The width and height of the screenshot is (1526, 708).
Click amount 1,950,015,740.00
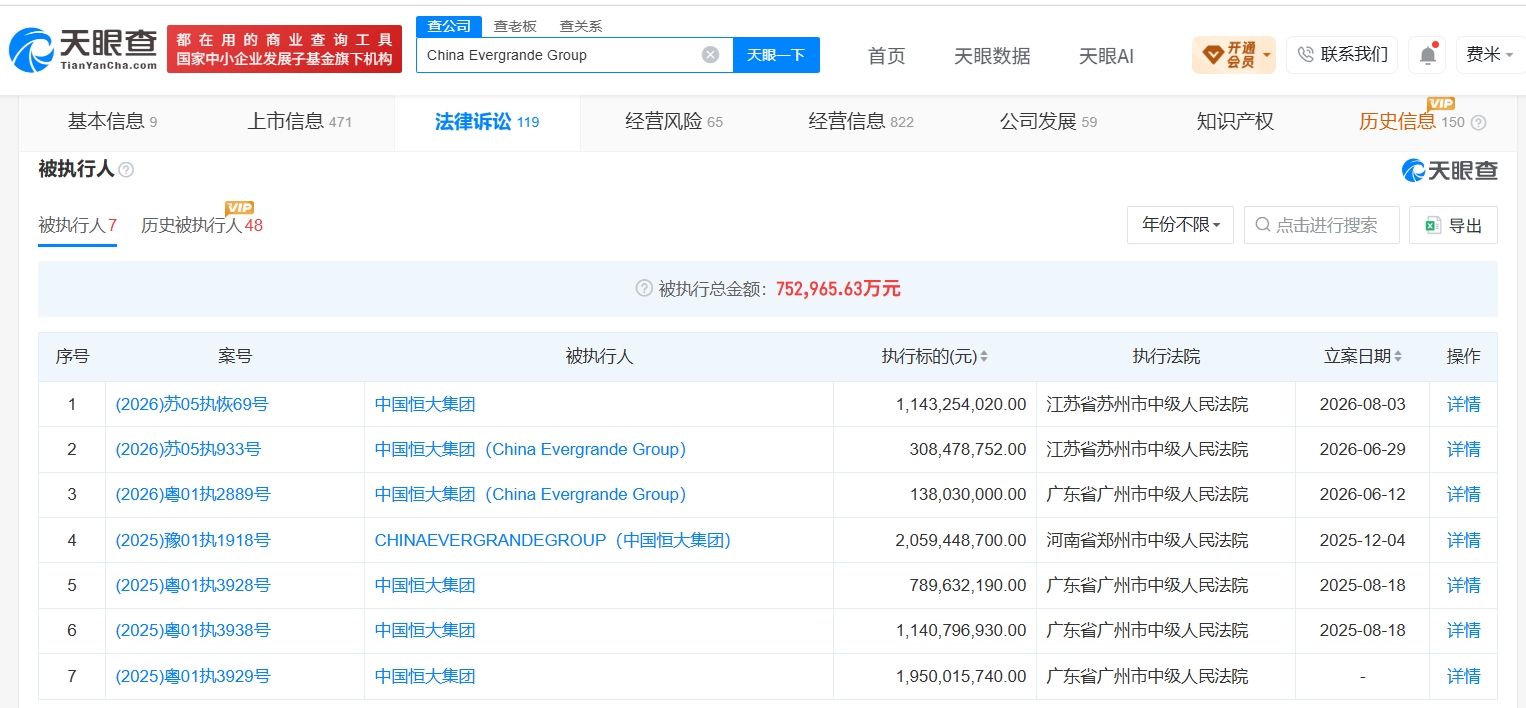961,676
